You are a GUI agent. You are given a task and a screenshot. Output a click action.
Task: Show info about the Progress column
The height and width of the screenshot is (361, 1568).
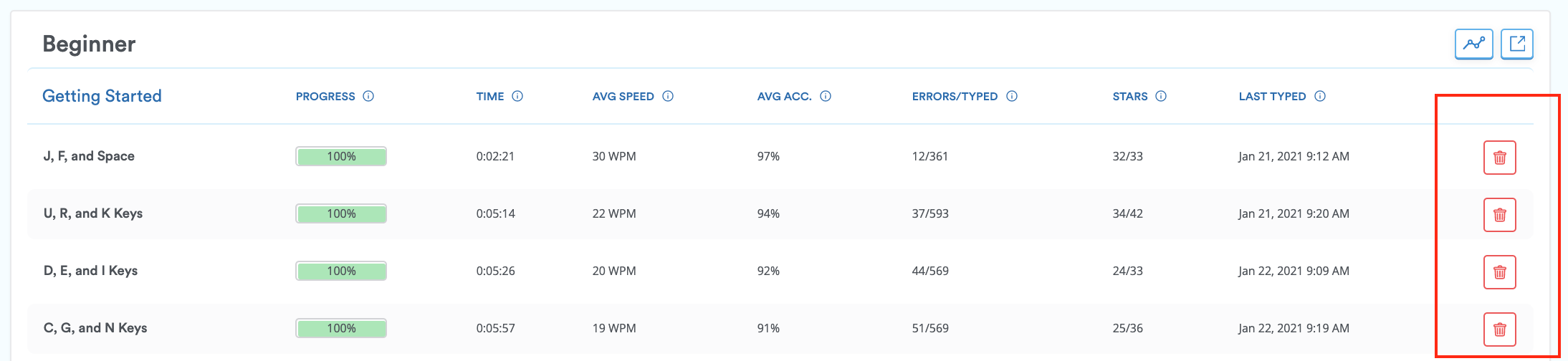368,96
